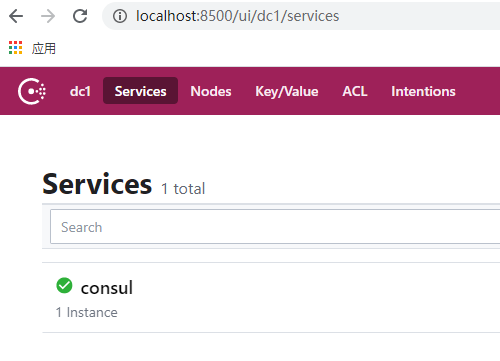This screenshot has height=361, width=500.
Task: Click the '1 total' services count
Action: click(183, 189)
